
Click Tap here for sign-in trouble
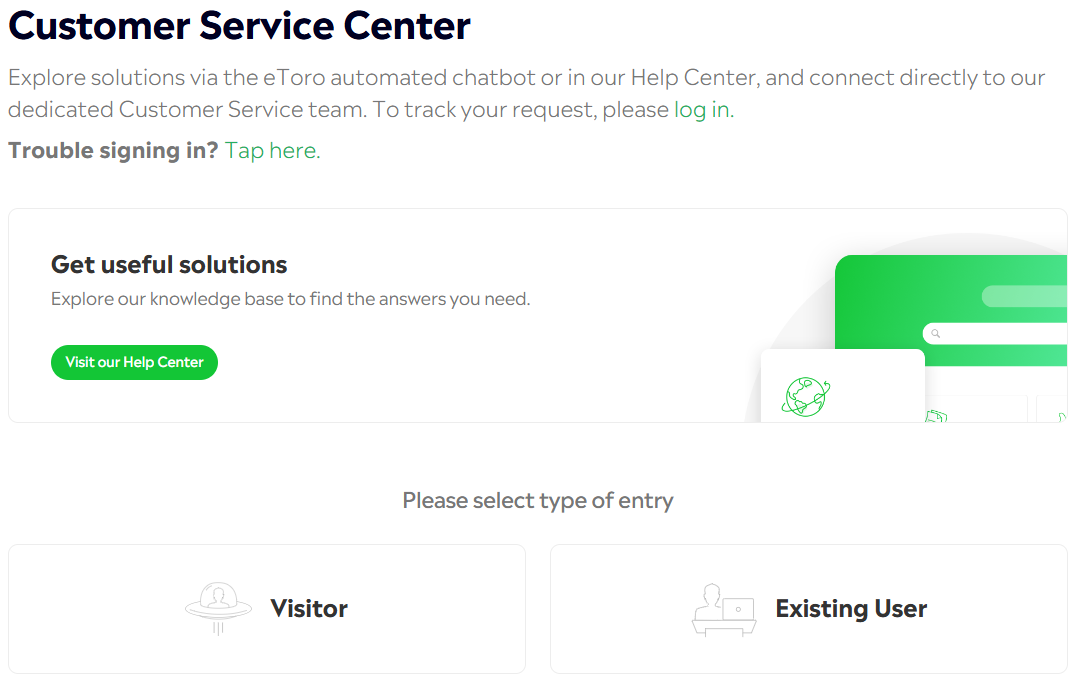[271, 150]
